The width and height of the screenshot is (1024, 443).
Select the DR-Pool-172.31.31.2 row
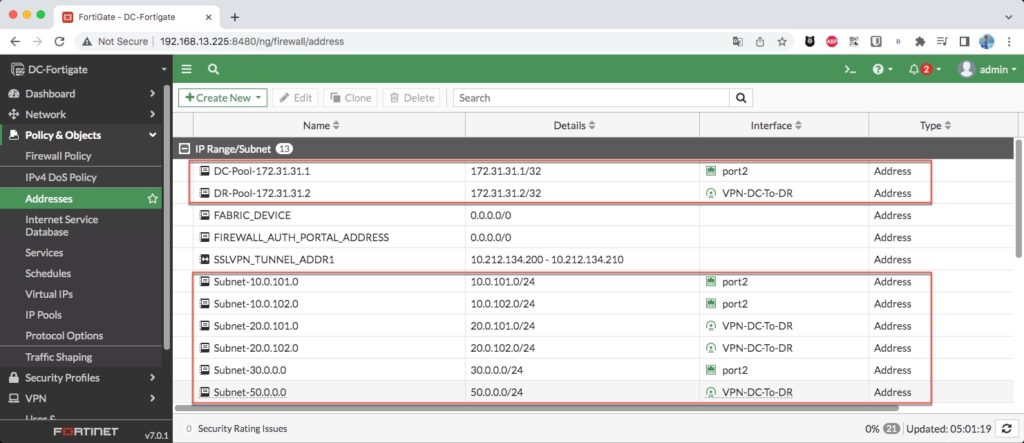(594, 193)
